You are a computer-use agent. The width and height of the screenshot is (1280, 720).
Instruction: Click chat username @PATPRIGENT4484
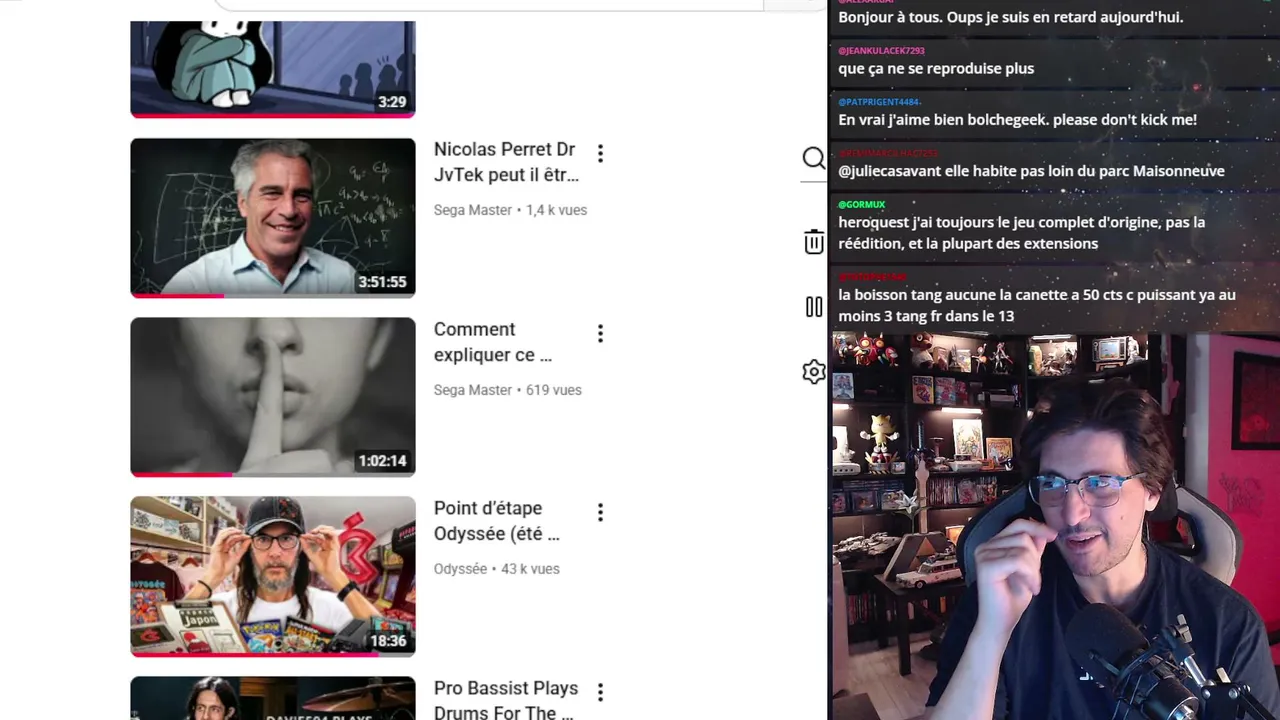point(879,102)
